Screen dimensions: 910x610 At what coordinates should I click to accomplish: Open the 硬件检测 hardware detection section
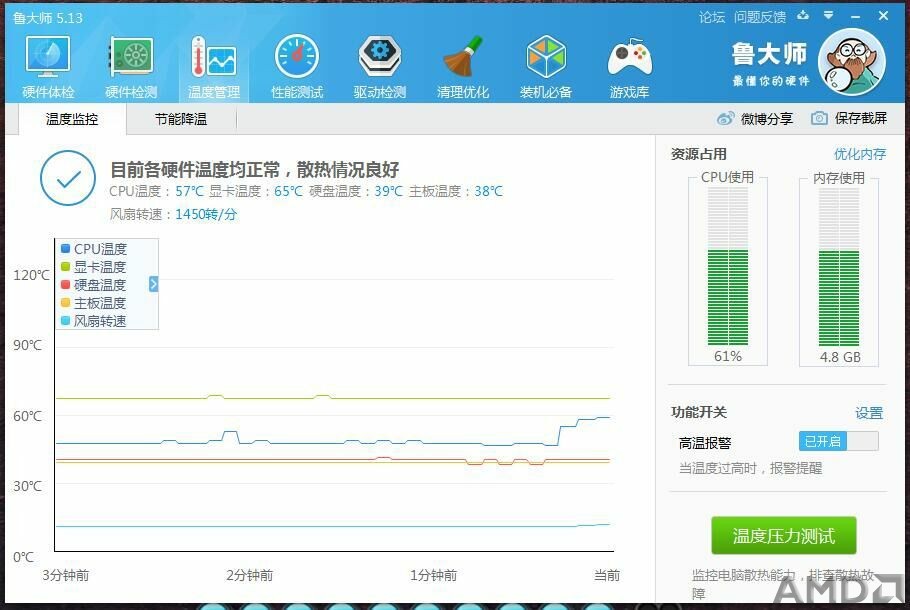tap(131, 66)
